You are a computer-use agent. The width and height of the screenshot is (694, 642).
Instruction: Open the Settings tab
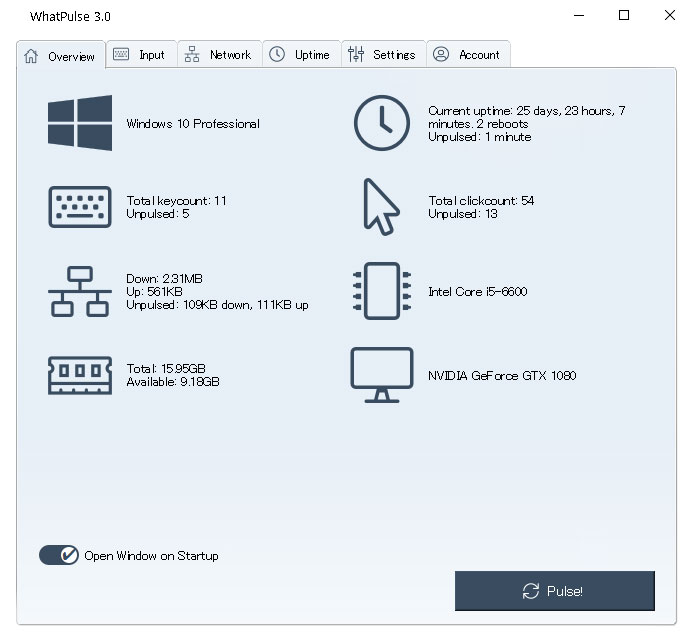(383, 54)
